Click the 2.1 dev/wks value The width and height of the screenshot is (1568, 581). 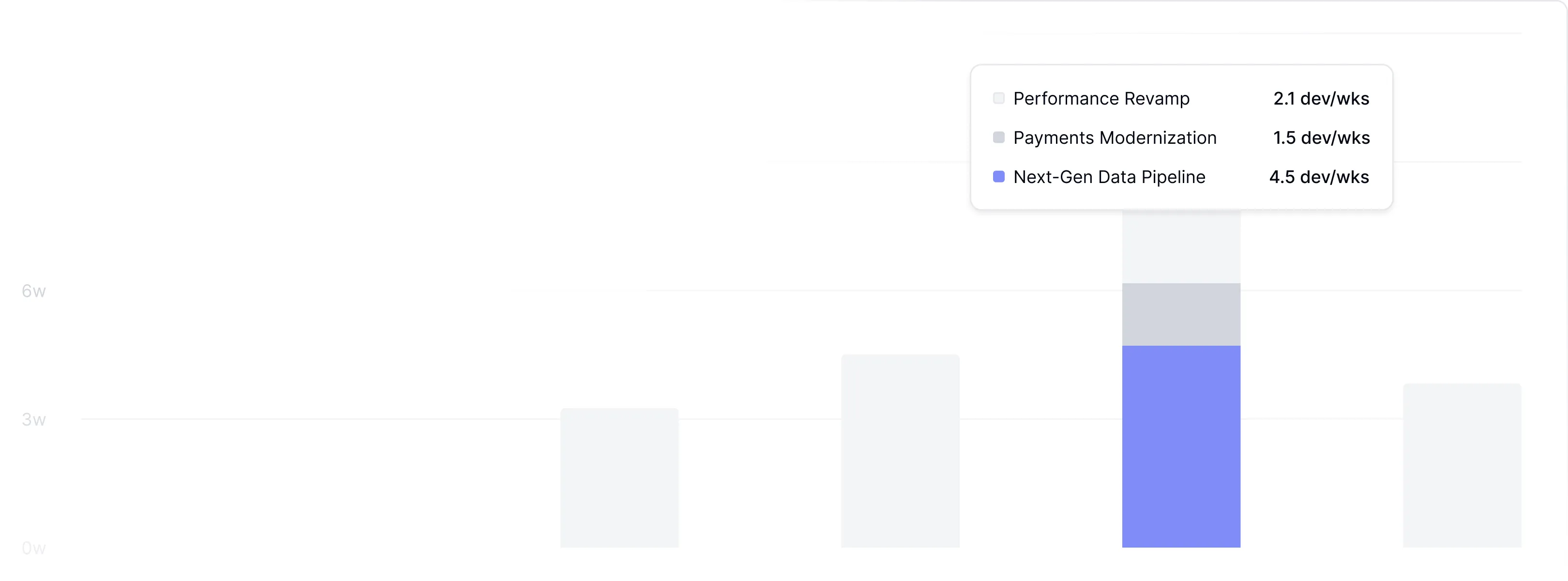click(1321, 99)
